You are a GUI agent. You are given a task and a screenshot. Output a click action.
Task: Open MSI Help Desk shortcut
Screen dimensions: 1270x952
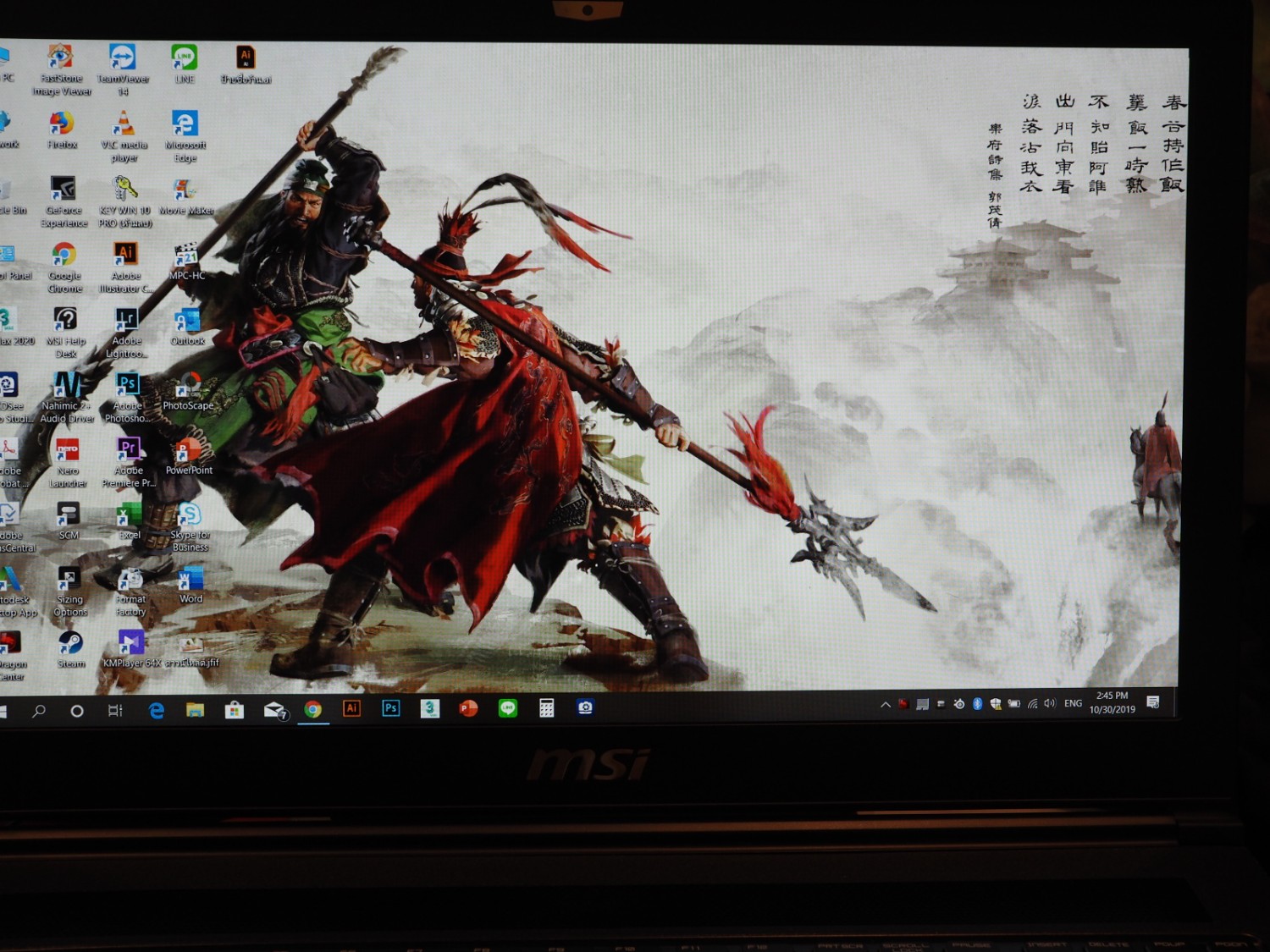(x=66, y=332)
